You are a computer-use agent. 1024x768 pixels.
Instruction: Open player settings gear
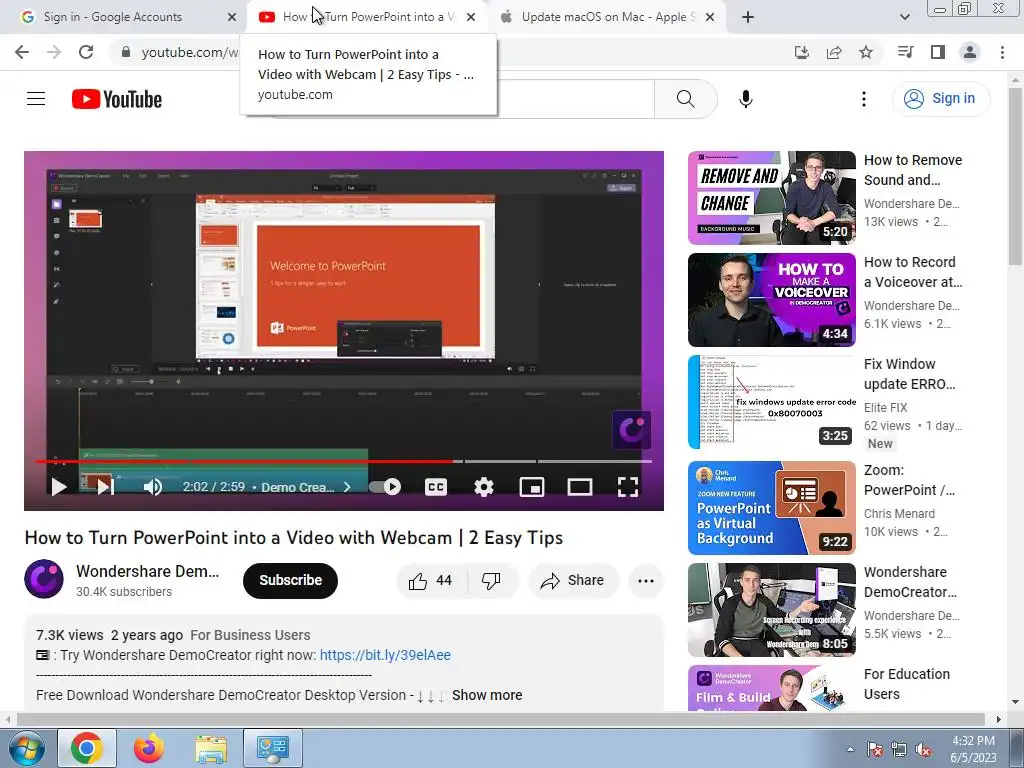tap(484, 487)
